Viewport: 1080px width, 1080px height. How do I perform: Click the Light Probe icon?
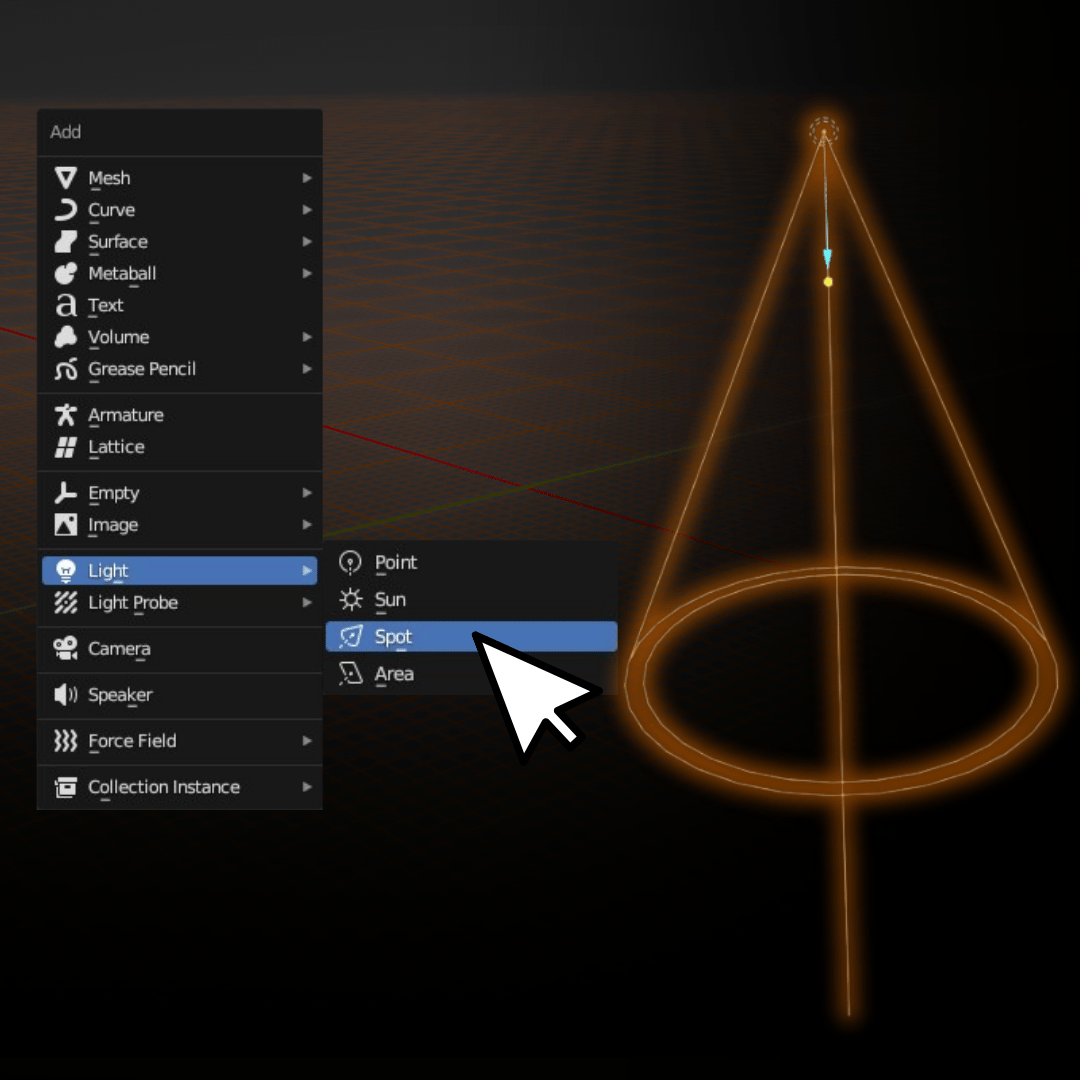[65, 603]
